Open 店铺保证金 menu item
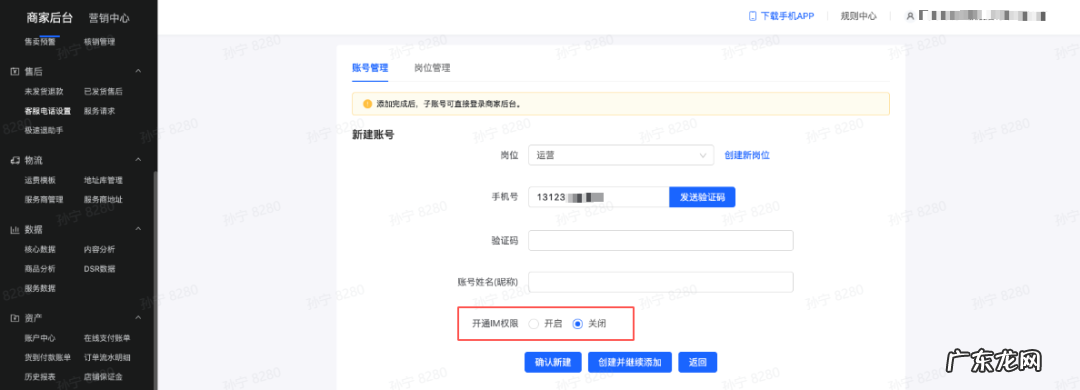The width and height of the screenshot is (1080, 390). (x=103, y=376)
